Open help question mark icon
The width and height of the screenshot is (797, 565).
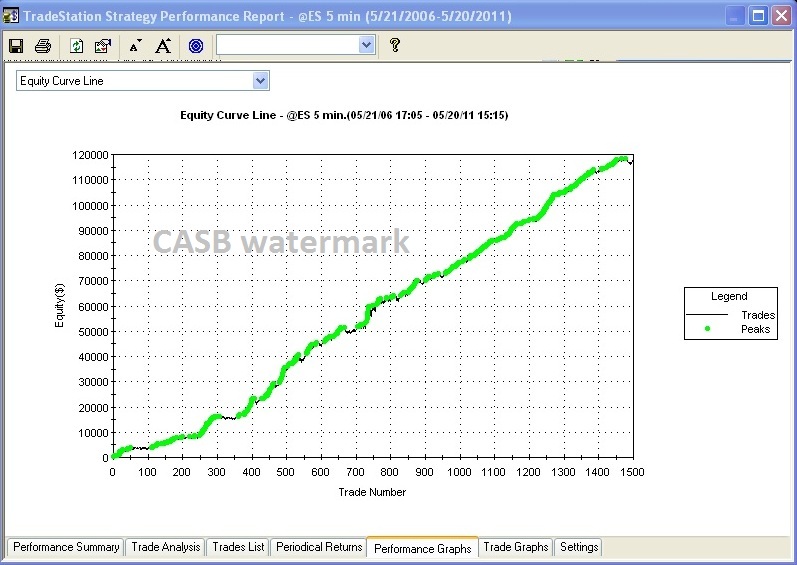394,45
